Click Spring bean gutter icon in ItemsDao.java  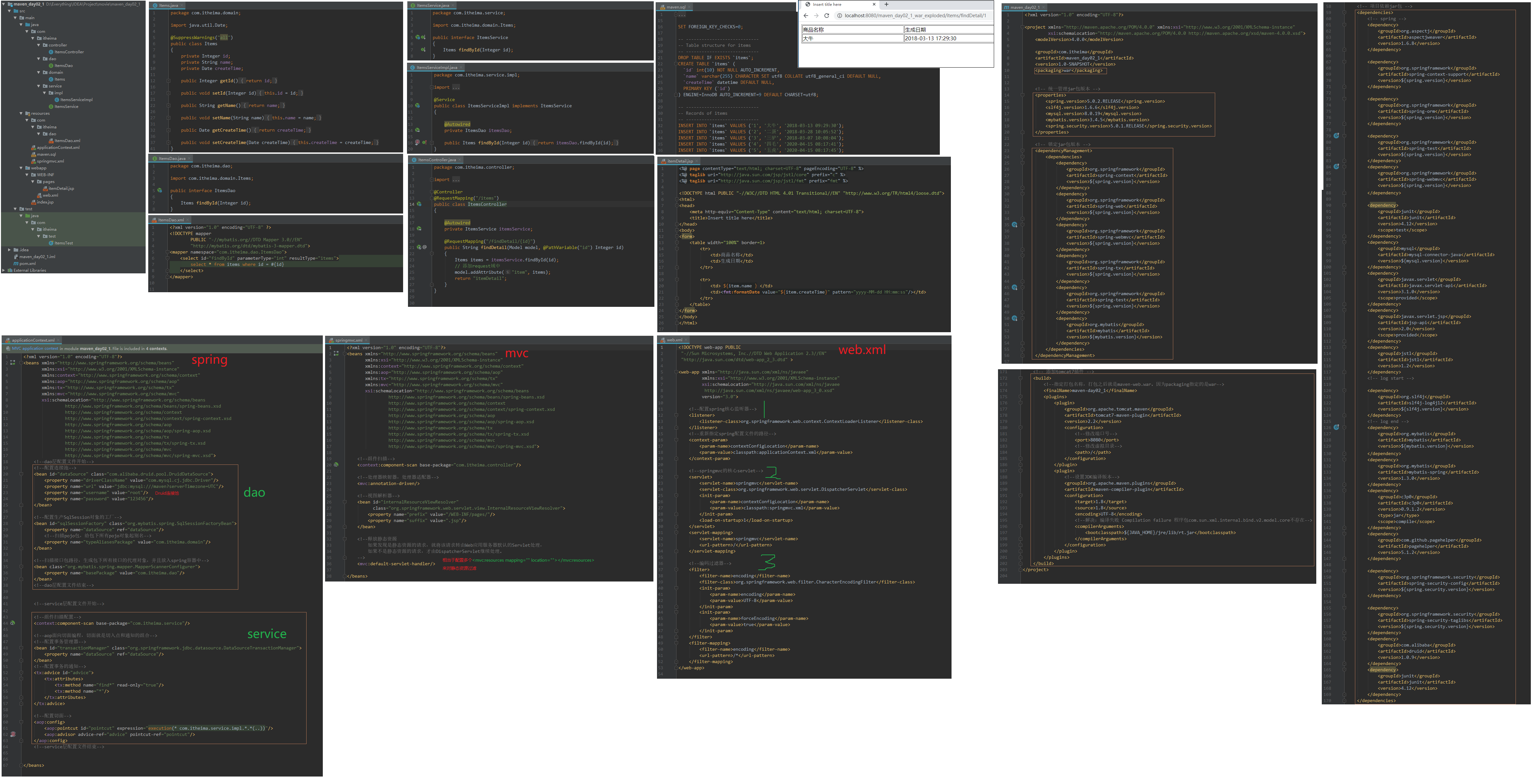tap(160, 190)
